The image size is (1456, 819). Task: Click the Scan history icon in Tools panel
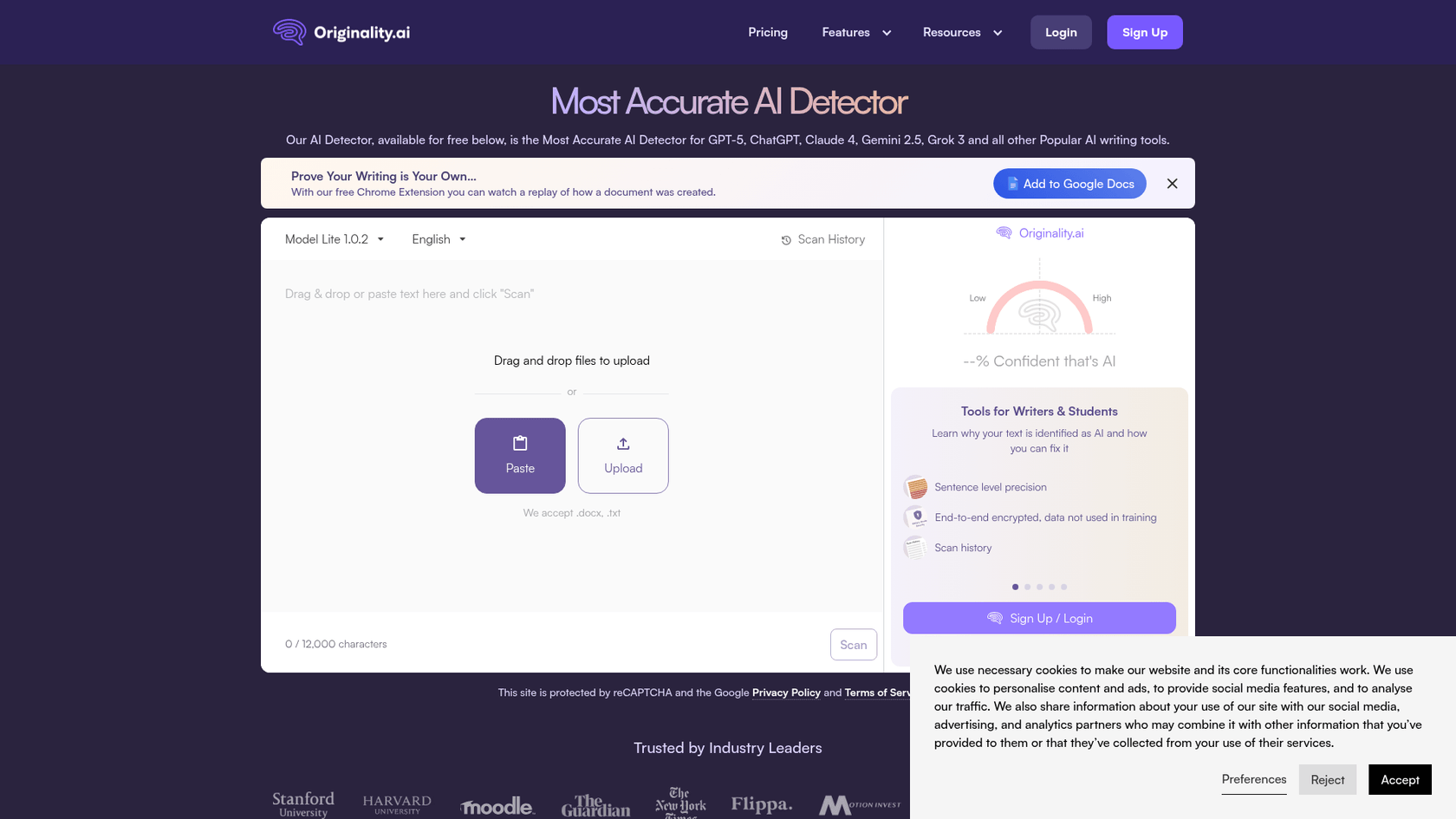tap(915, 547)
